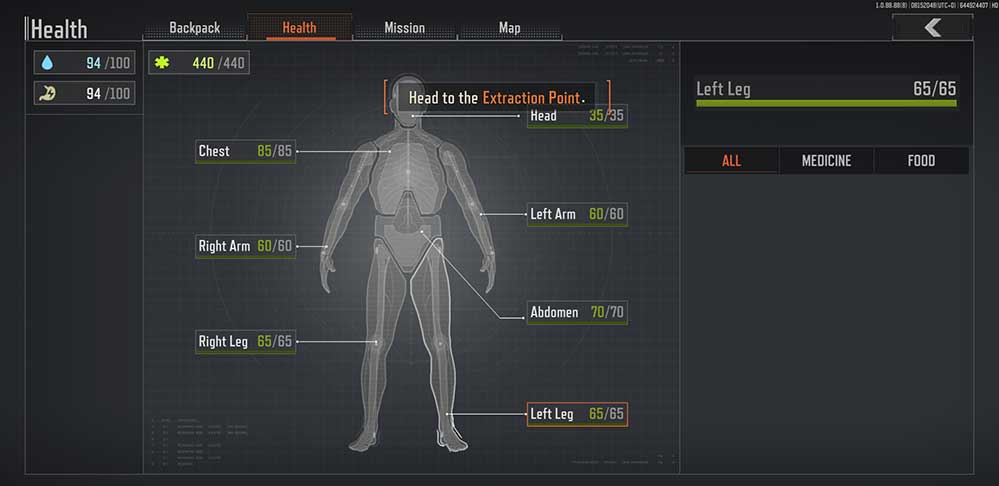Filter items by MEDICINE
This screenshot has height=486, width=999.
[x=826, y=161]
